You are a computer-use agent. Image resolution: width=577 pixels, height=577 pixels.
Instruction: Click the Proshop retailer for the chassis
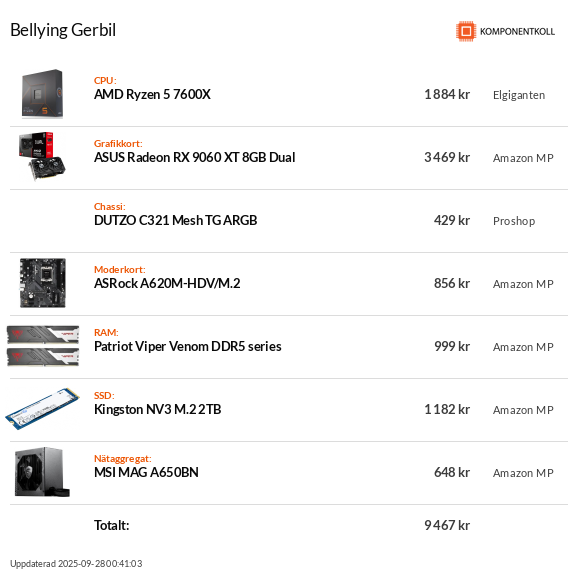click(x=514, y=221)
